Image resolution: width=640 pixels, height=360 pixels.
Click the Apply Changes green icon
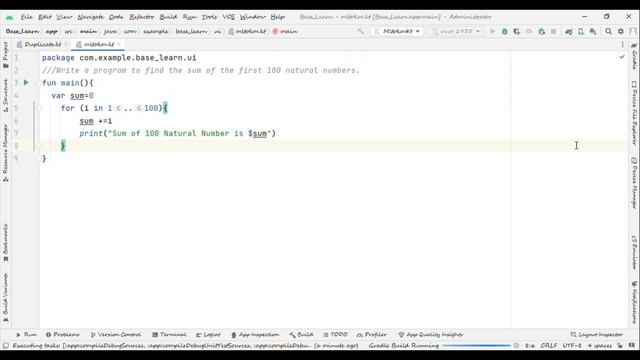[542, 31]
